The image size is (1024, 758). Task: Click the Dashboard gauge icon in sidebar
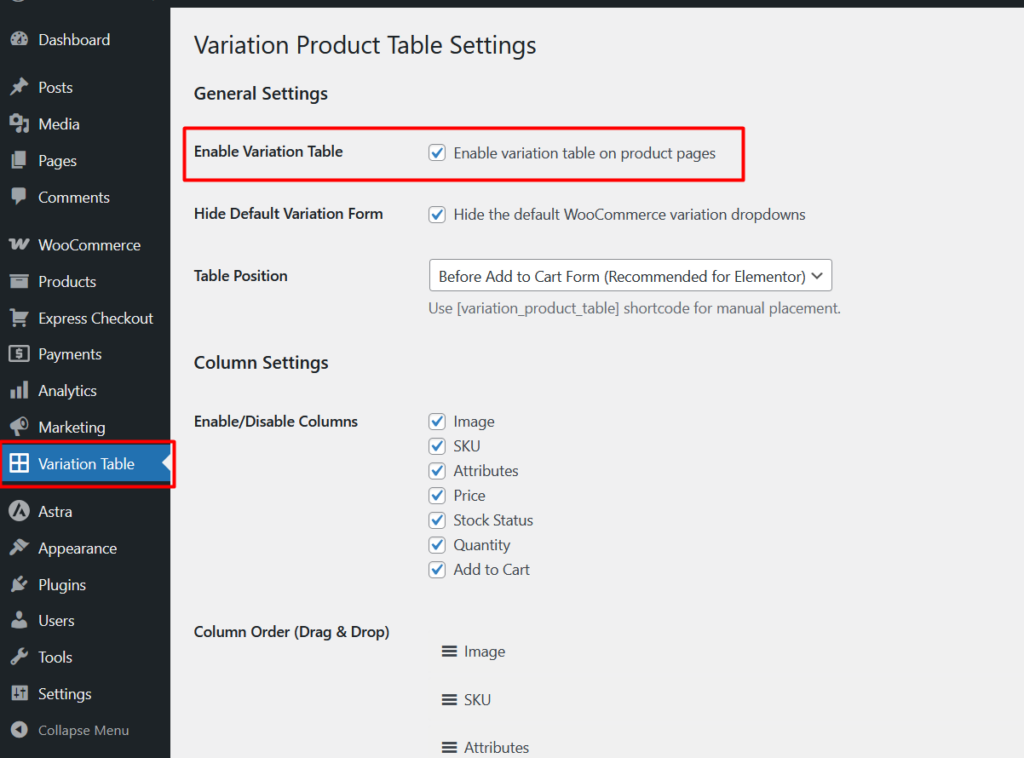[x=18, y=40]
